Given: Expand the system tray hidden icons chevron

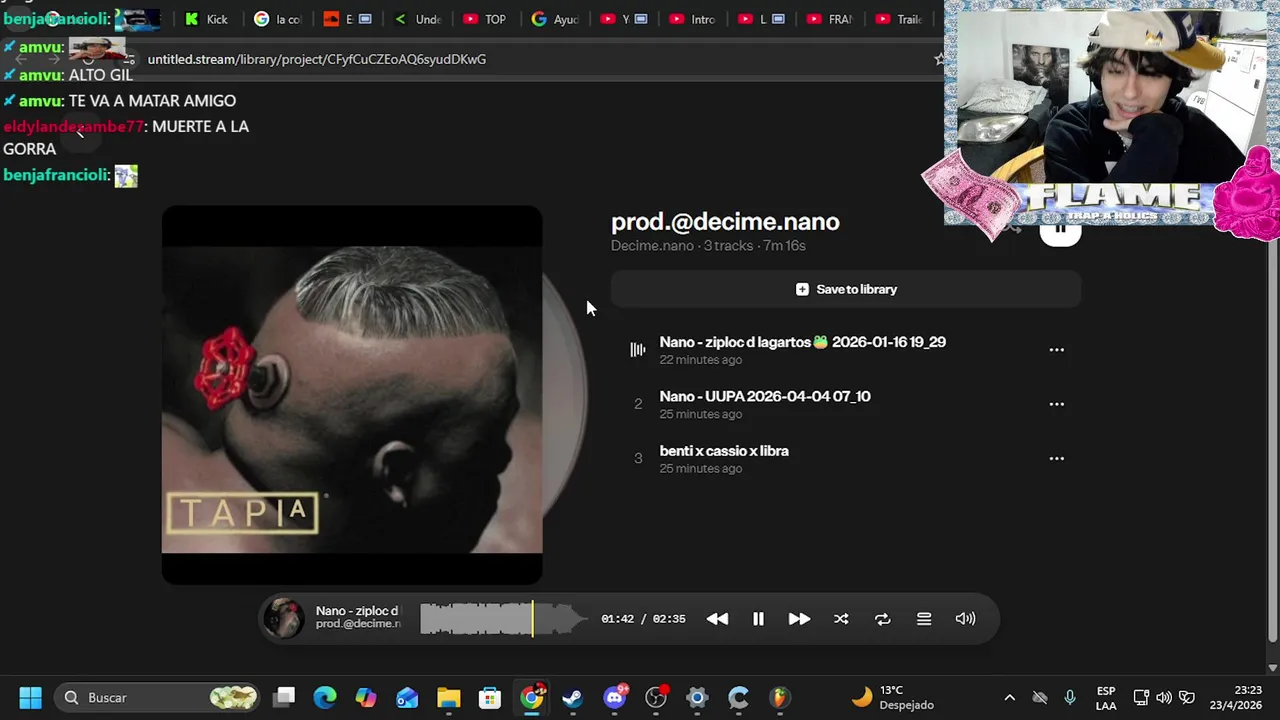Looking at the screenshot, I should coord(1009,698).
